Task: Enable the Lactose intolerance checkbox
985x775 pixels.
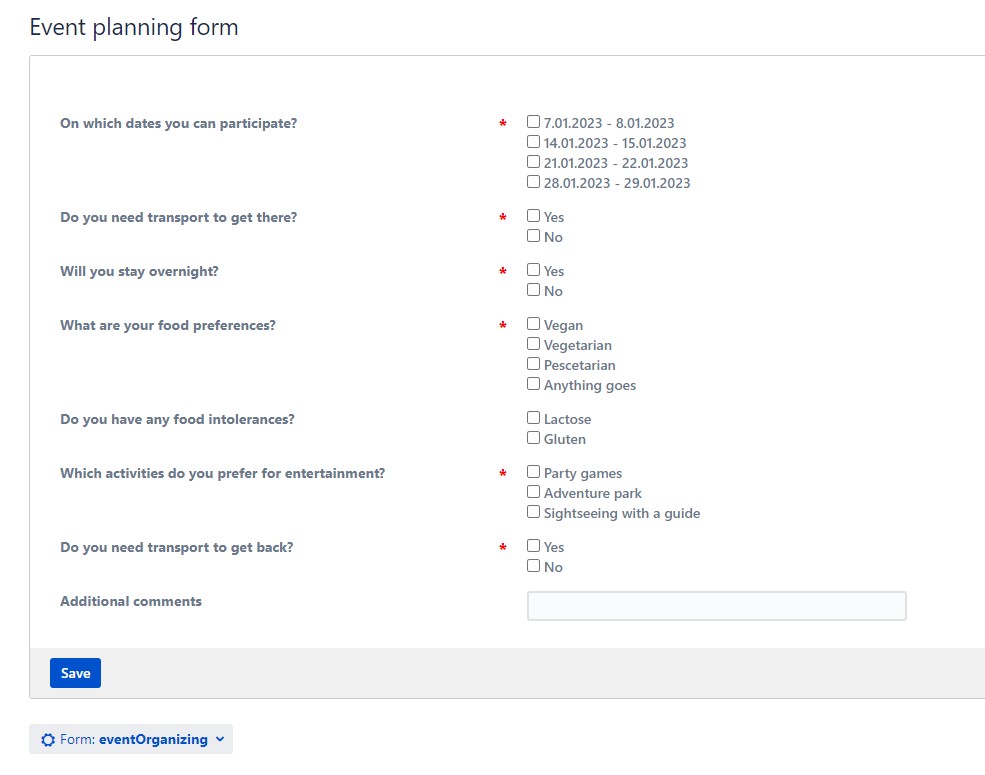Action: pyautogui.click(x=533, y=416)
